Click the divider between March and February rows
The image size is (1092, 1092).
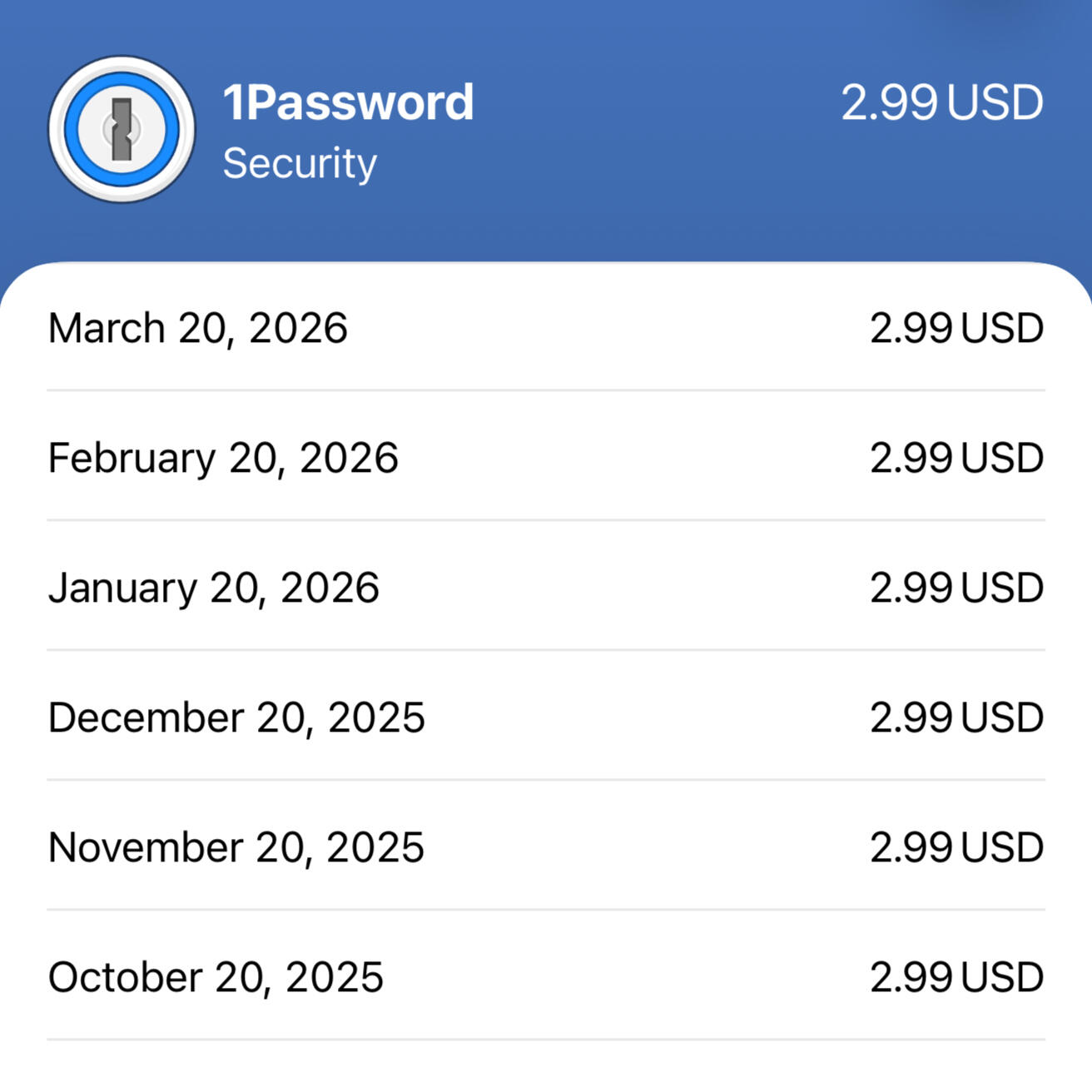[x=546, y=390]
